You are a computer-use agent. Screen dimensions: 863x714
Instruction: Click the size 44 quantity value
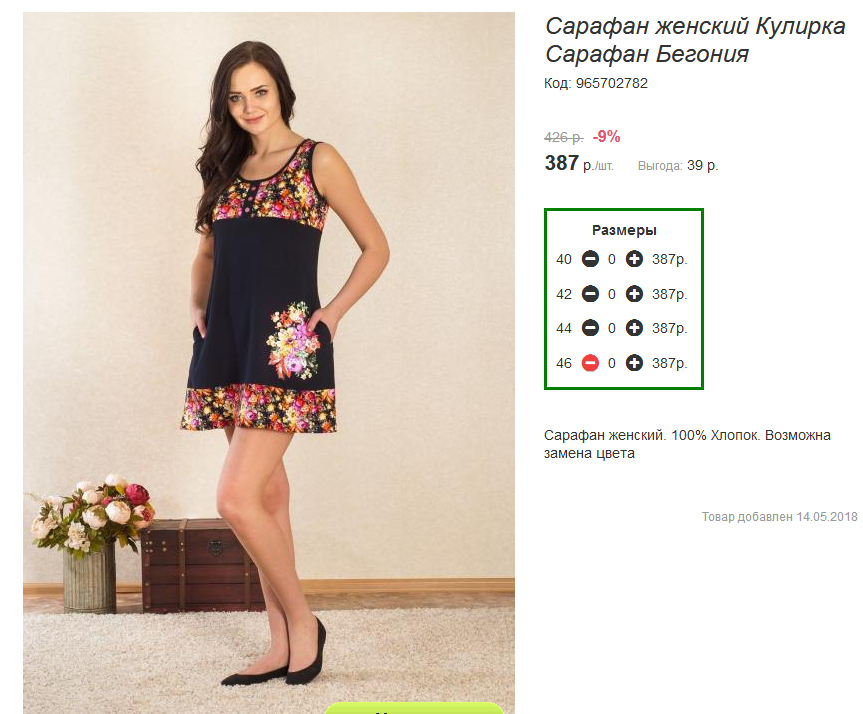pyautogui.click(x=611, y=329)
